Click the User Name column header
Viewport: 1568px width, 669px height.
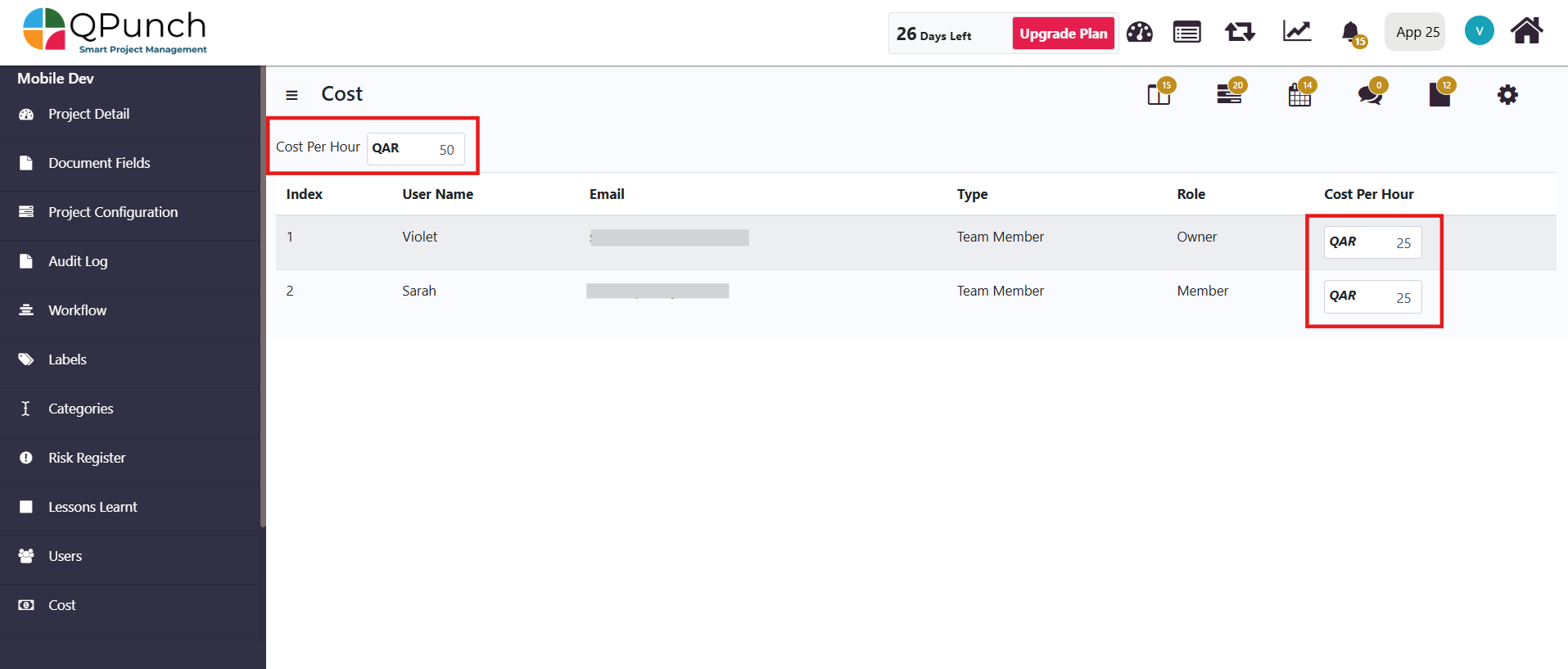(x=438, y=194)
